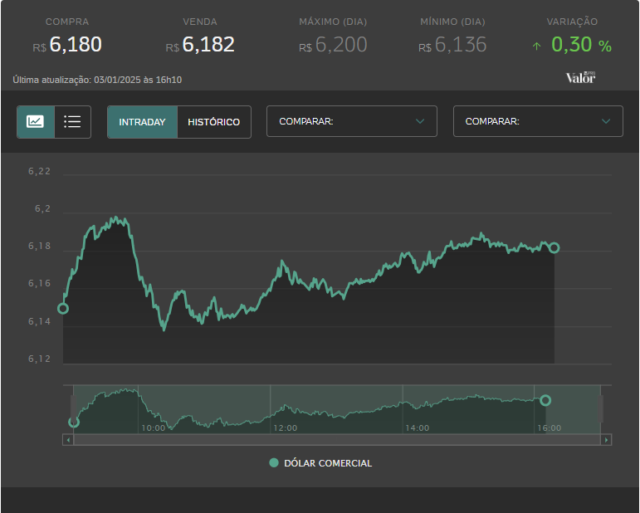Click the chart's starting point marker
The image size is (640, 513).
pyautogui.click(x=63, y=309)
